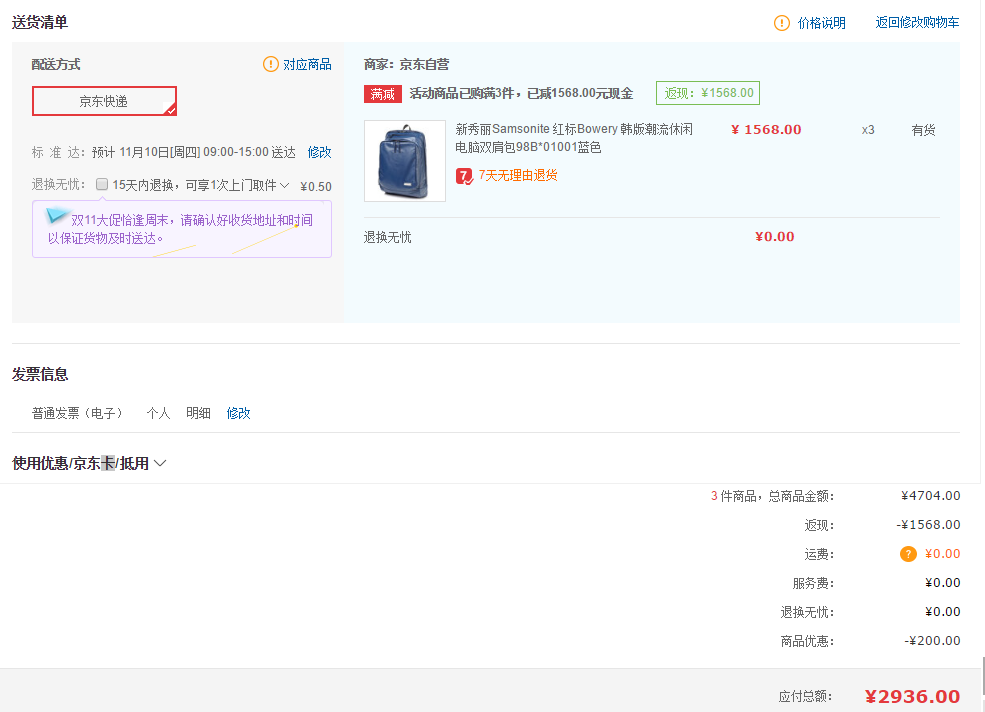Select 京东快递 delivery option
The height and width of the screenshot is (712, 985).
point(104,101)
